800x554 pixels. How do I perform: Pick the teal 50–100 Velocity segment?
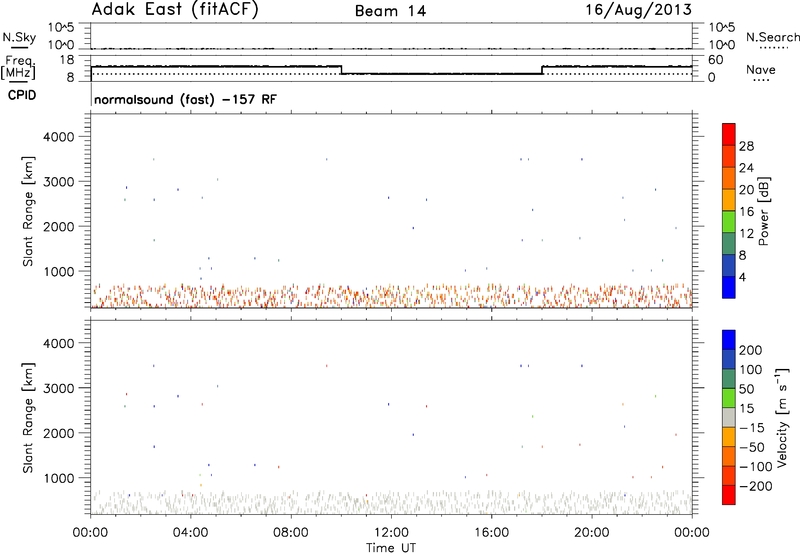coord(729,379)
